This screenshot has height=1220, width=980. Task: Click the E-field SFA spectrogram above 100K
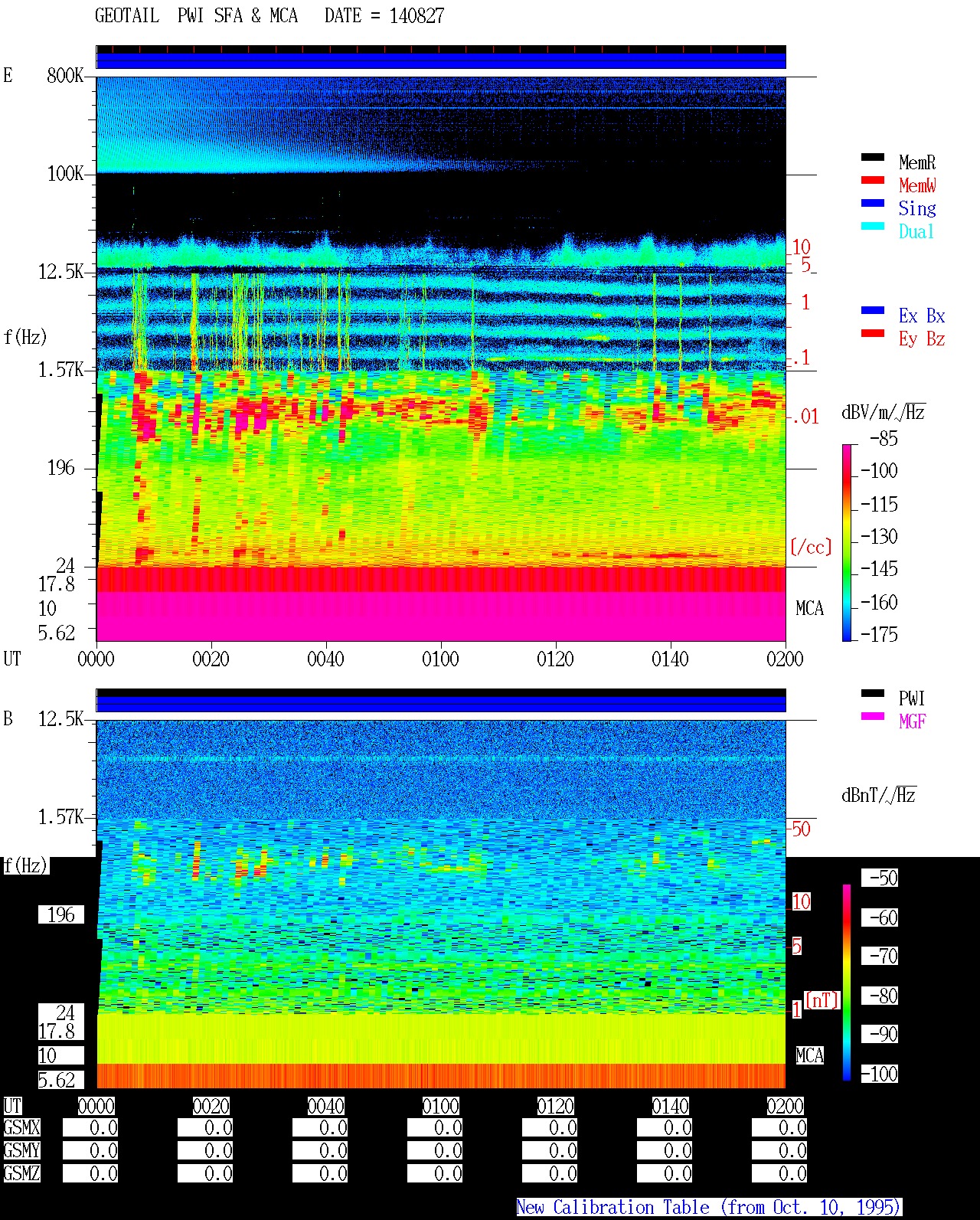[x=441, y=124]
